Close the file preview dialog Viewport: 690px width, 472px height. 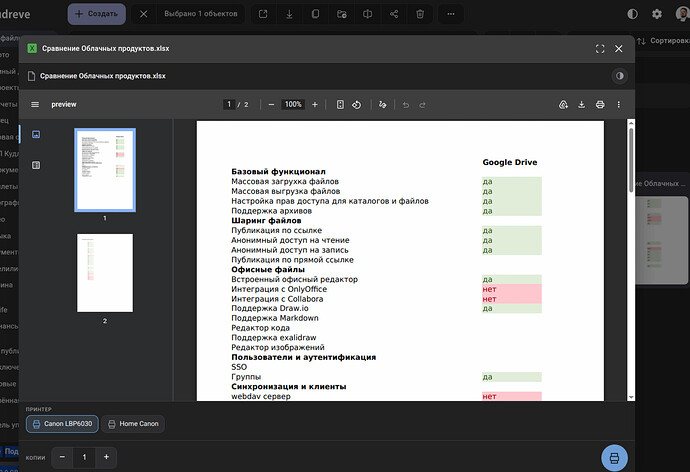619,49
